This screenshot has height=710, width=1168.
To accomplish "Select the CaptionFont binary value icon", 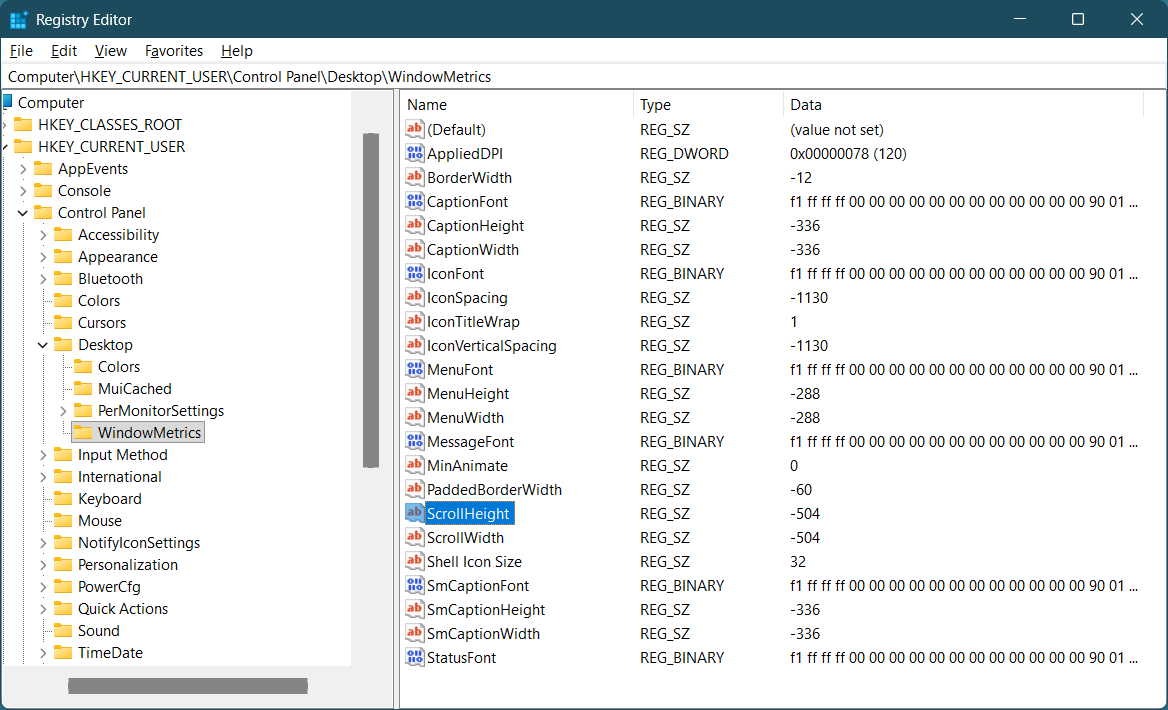I will tap(415, 202).
